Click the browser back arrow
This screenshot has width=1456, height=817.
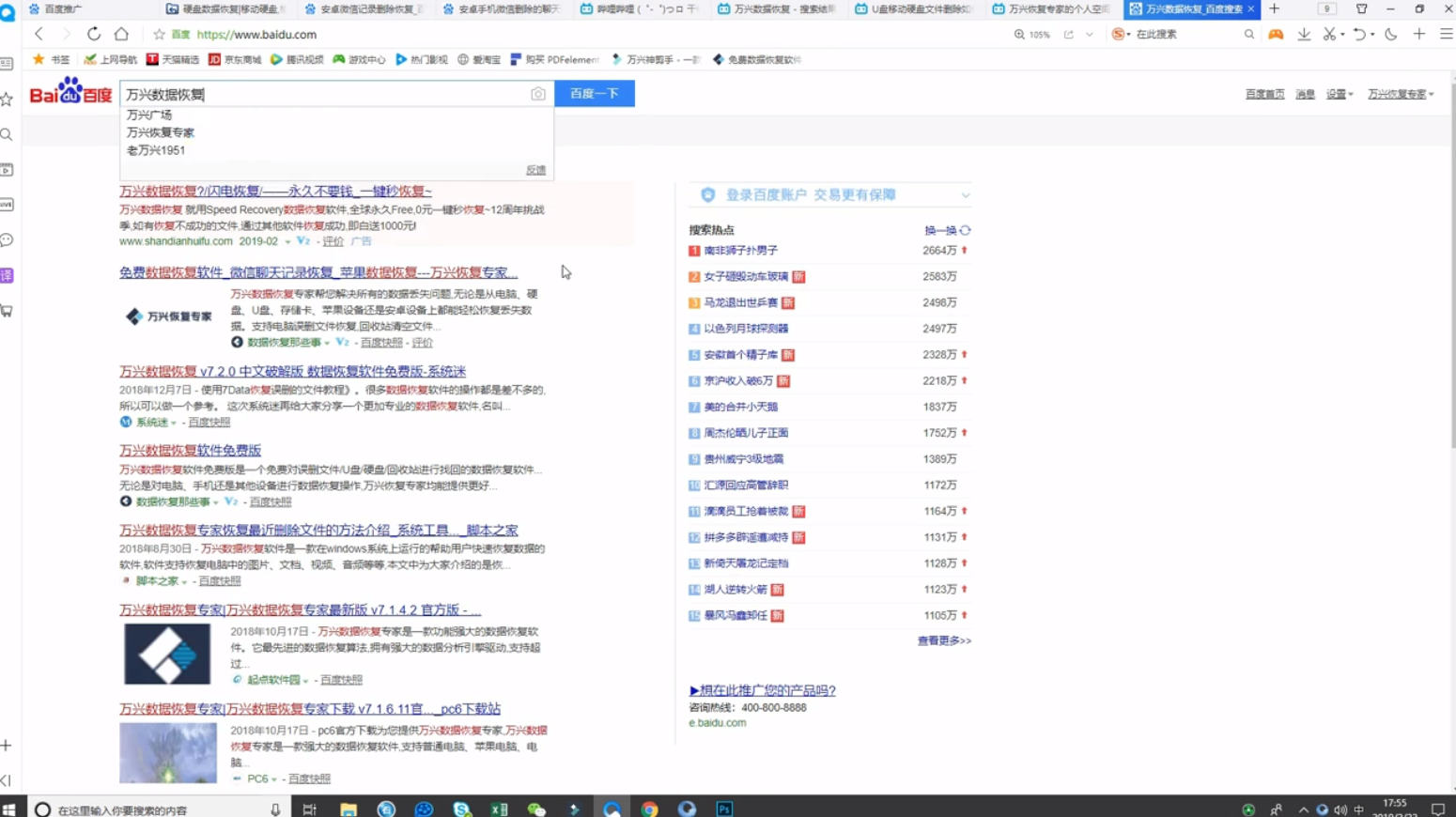[39, 34]
